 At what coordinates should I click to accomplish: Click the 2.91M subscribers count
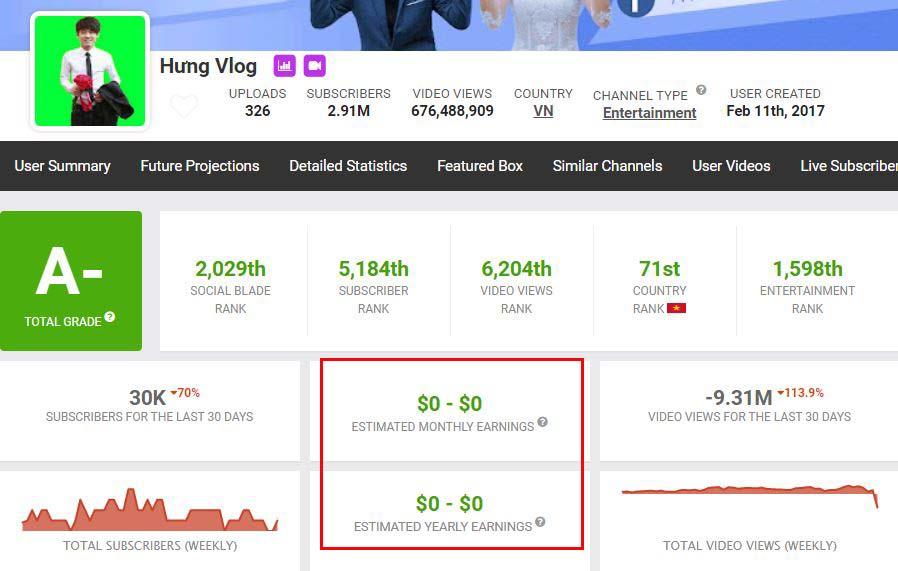click(x=349, y=111)
